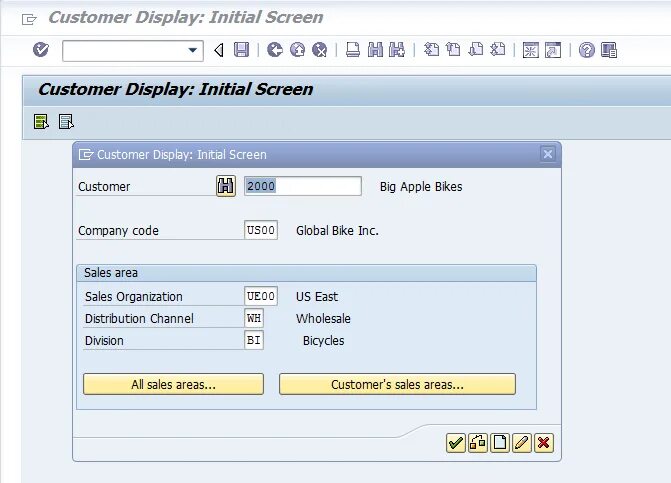
Task: Click the Next Page icon
Action: 475,50
